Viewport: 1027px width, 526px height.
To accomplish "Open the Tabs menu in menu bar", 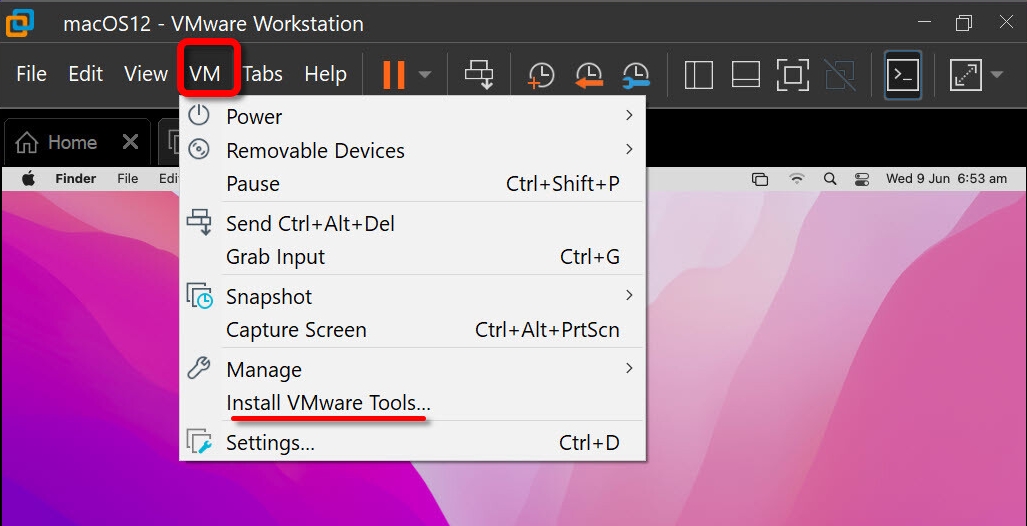I will point(263,74).
